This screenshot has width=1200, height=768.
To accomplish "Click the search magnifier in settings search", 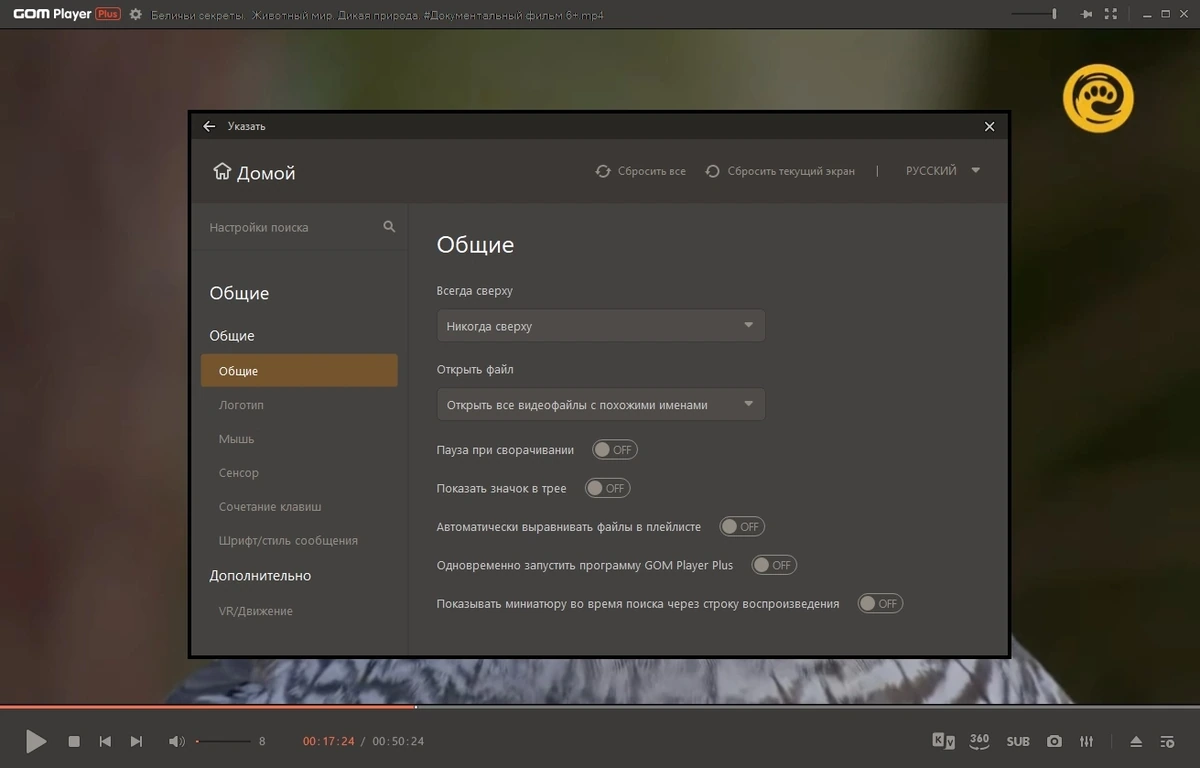I will 389,227.
